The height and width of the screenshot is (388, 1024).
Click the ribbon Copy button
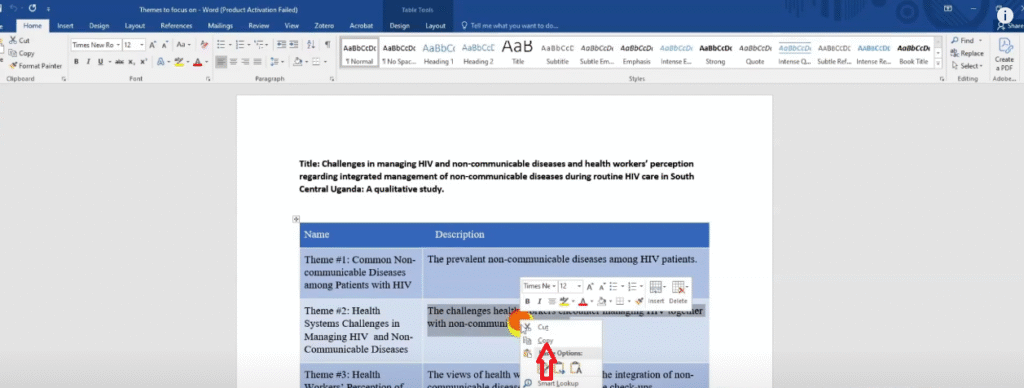(22, 54)
